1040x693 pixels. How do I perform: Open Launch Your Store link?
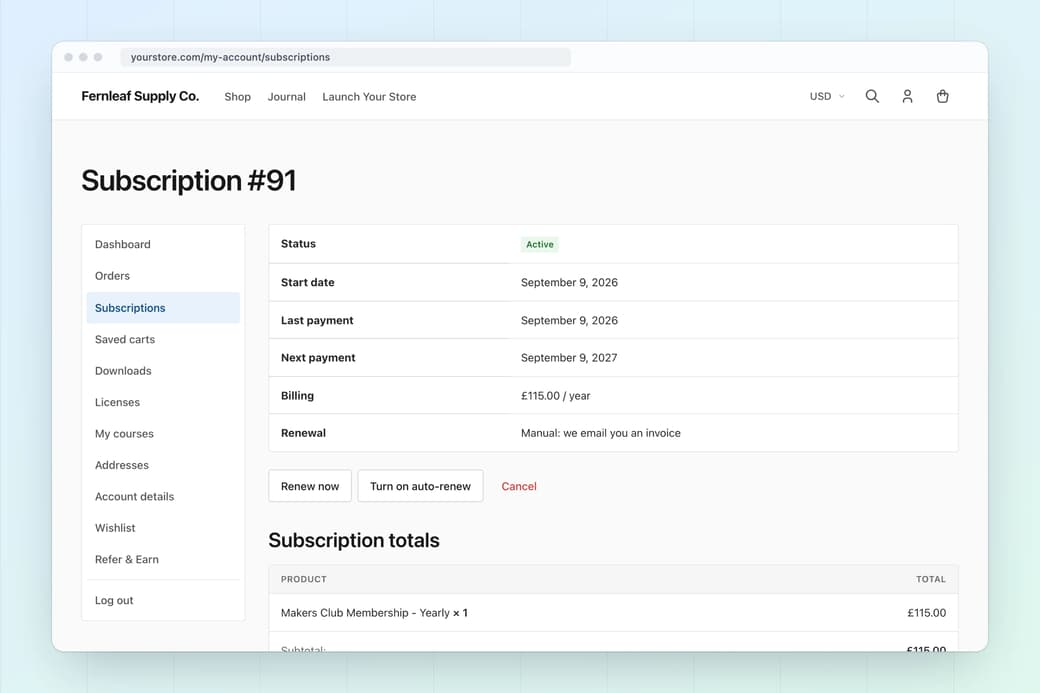369,97
